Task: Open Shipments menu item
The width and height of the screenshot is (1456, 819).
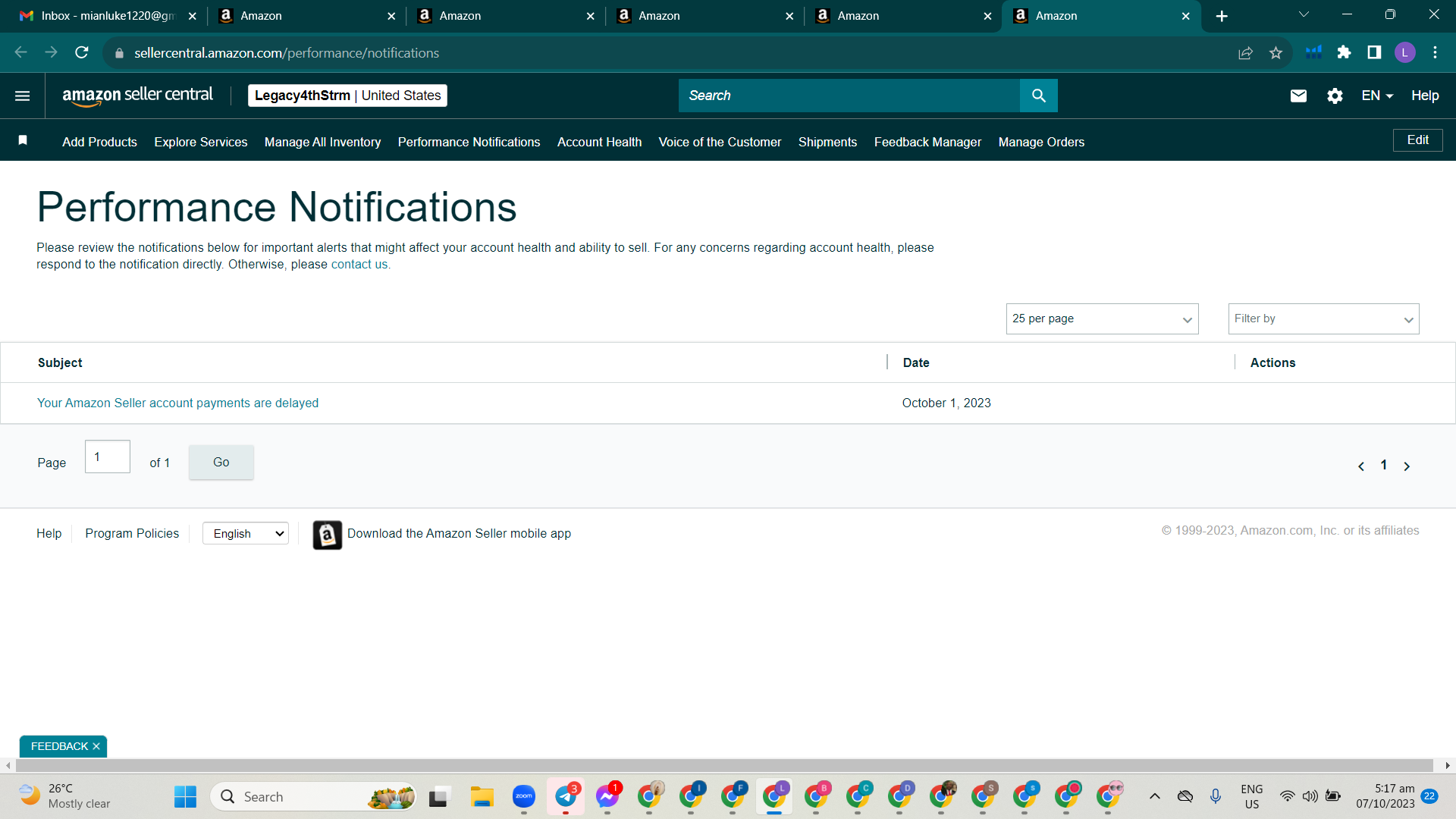Action: point(827,142)
